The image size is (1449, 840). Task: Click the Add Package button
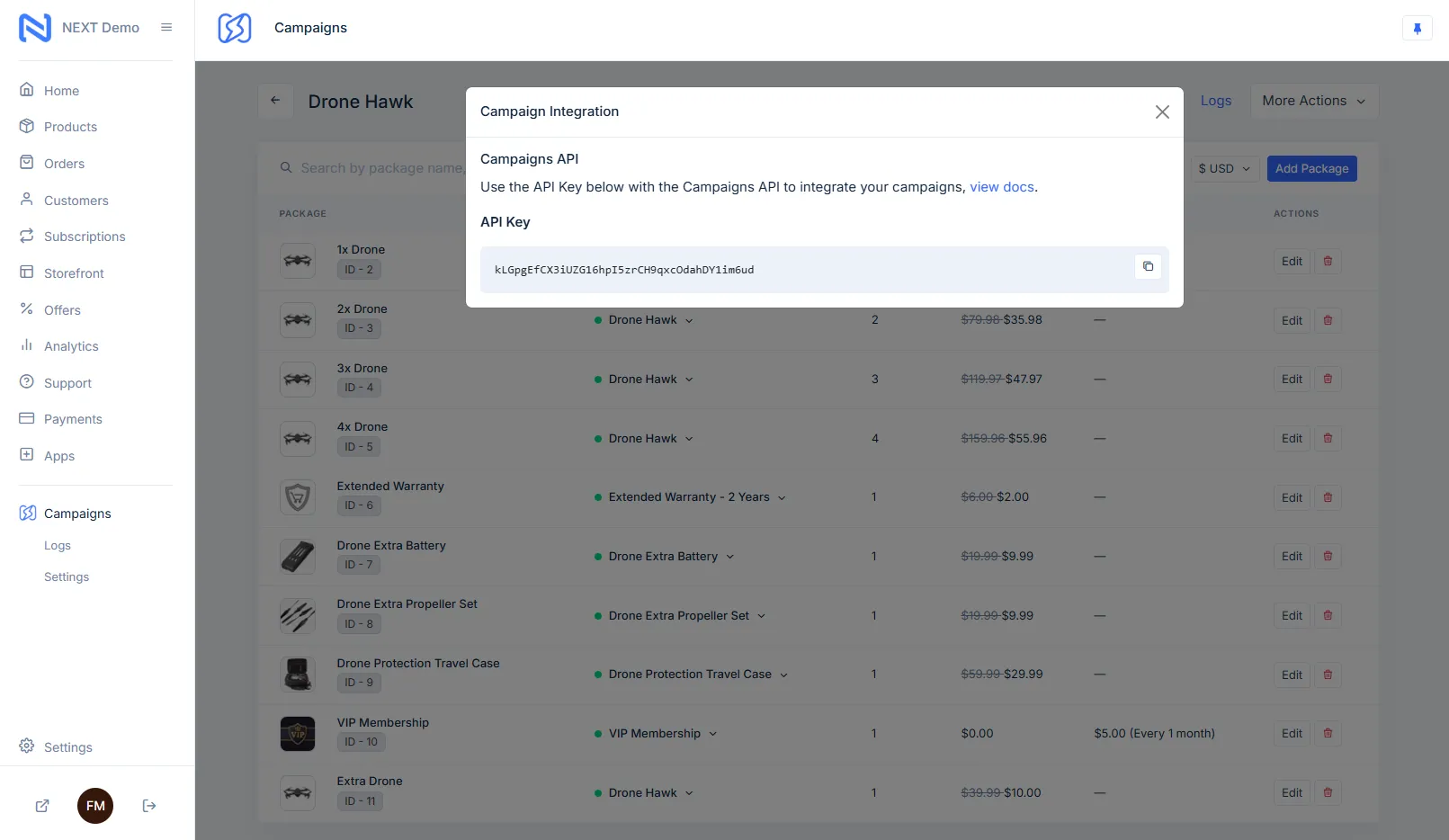click(1311, 168)
